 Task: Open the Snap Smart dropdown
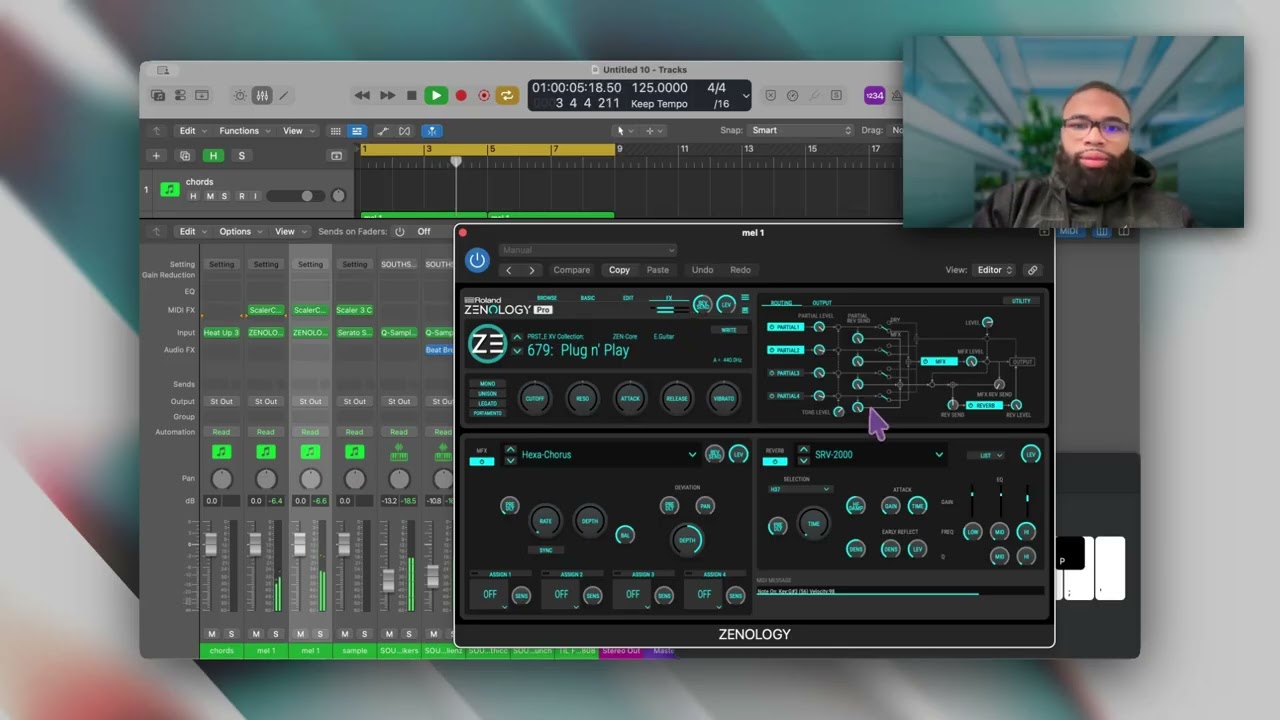point(802,130)
